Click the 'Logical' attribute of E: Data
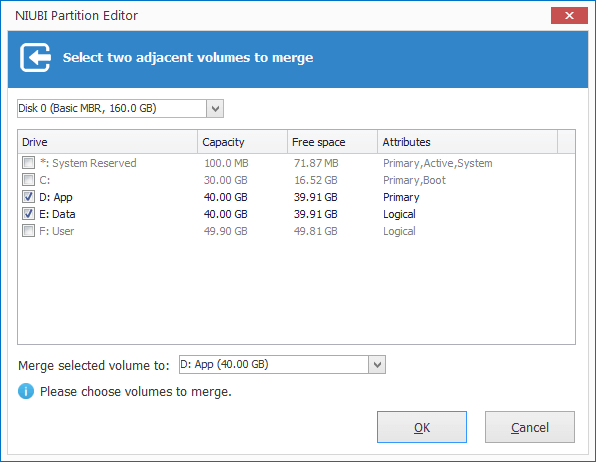 click(399, 214)
